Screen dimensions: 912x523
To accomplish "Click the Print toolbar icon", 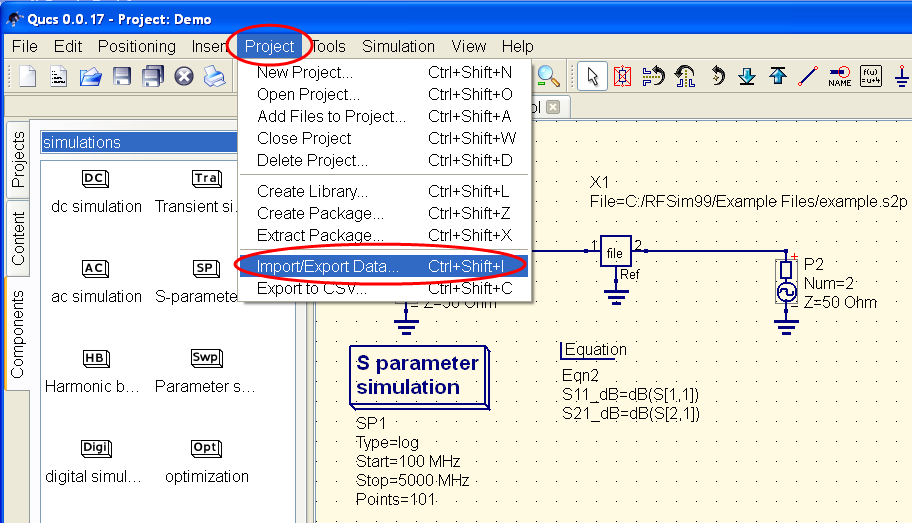I will click(213, 76).
